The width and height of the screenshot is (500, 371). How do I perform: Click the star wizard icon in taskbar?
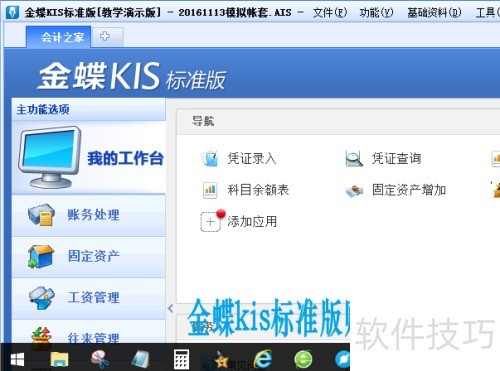click(x=222, y=360)
